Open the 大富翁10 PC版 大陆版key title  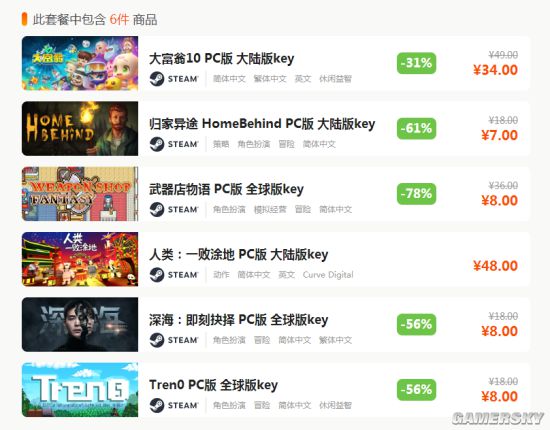pos(222,59)
